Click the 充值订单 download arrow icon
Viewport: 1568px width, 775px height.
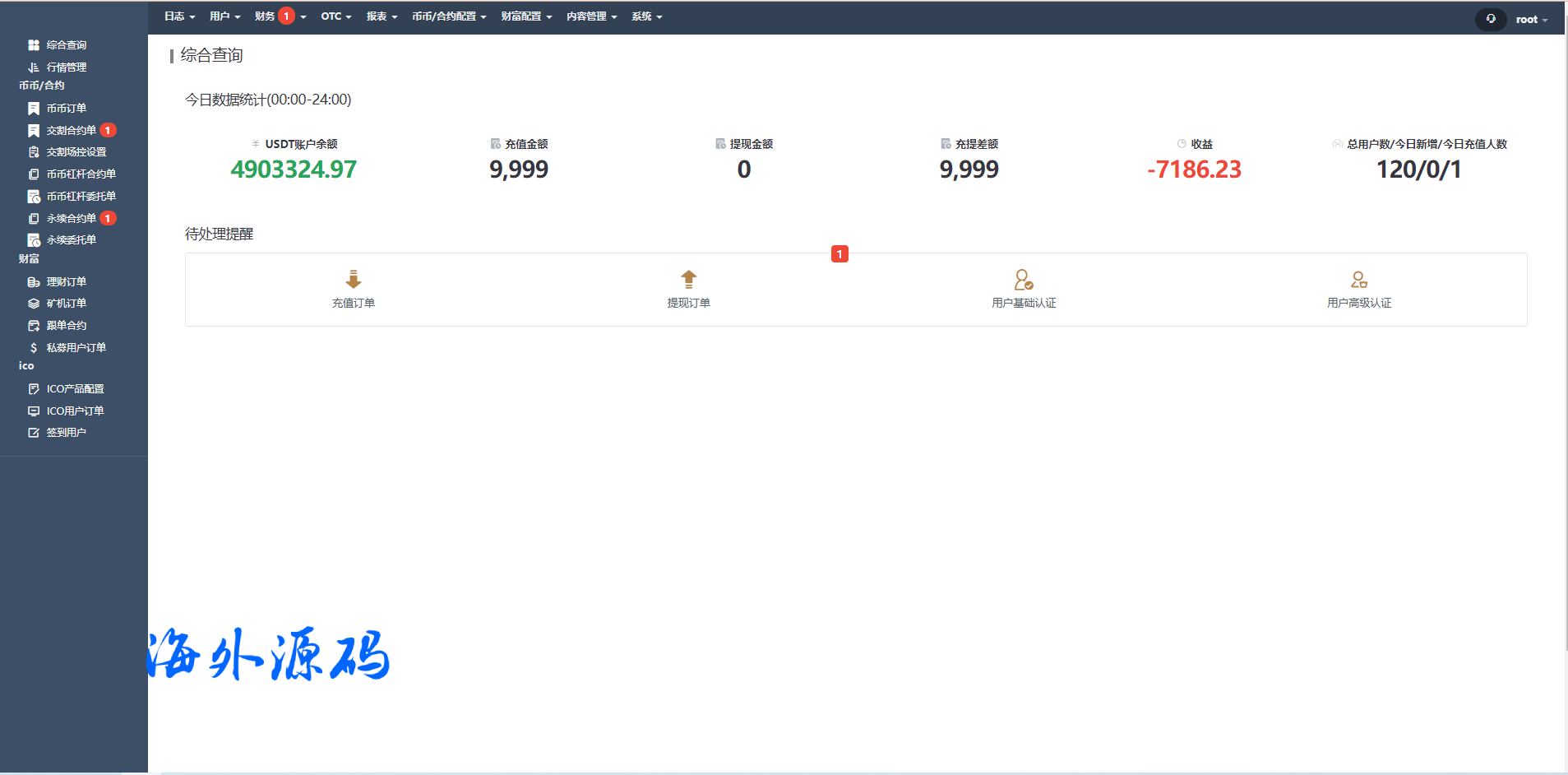coord(354,280)
